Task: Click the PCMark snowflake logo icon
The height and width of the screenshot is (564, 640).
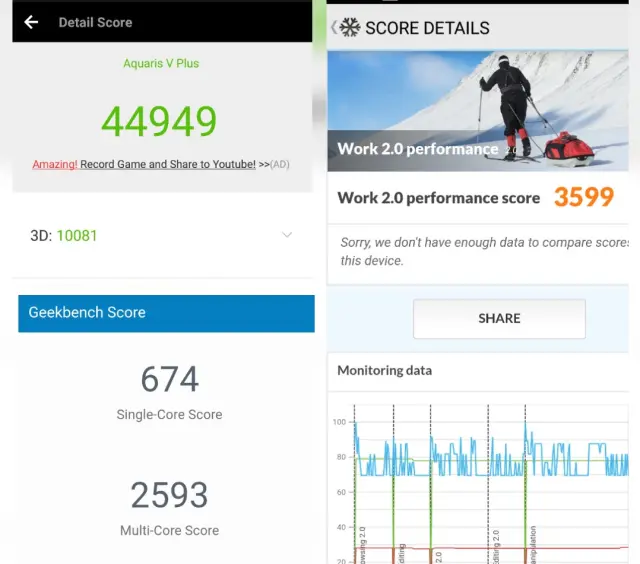Action: pos(350,28)
